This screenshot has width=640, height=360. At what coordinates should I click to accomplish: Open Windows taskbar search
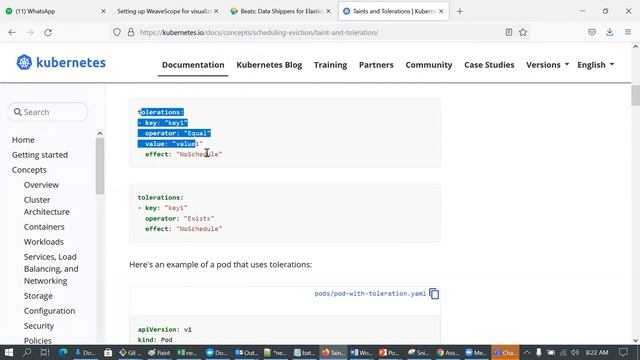click(27, 352)
